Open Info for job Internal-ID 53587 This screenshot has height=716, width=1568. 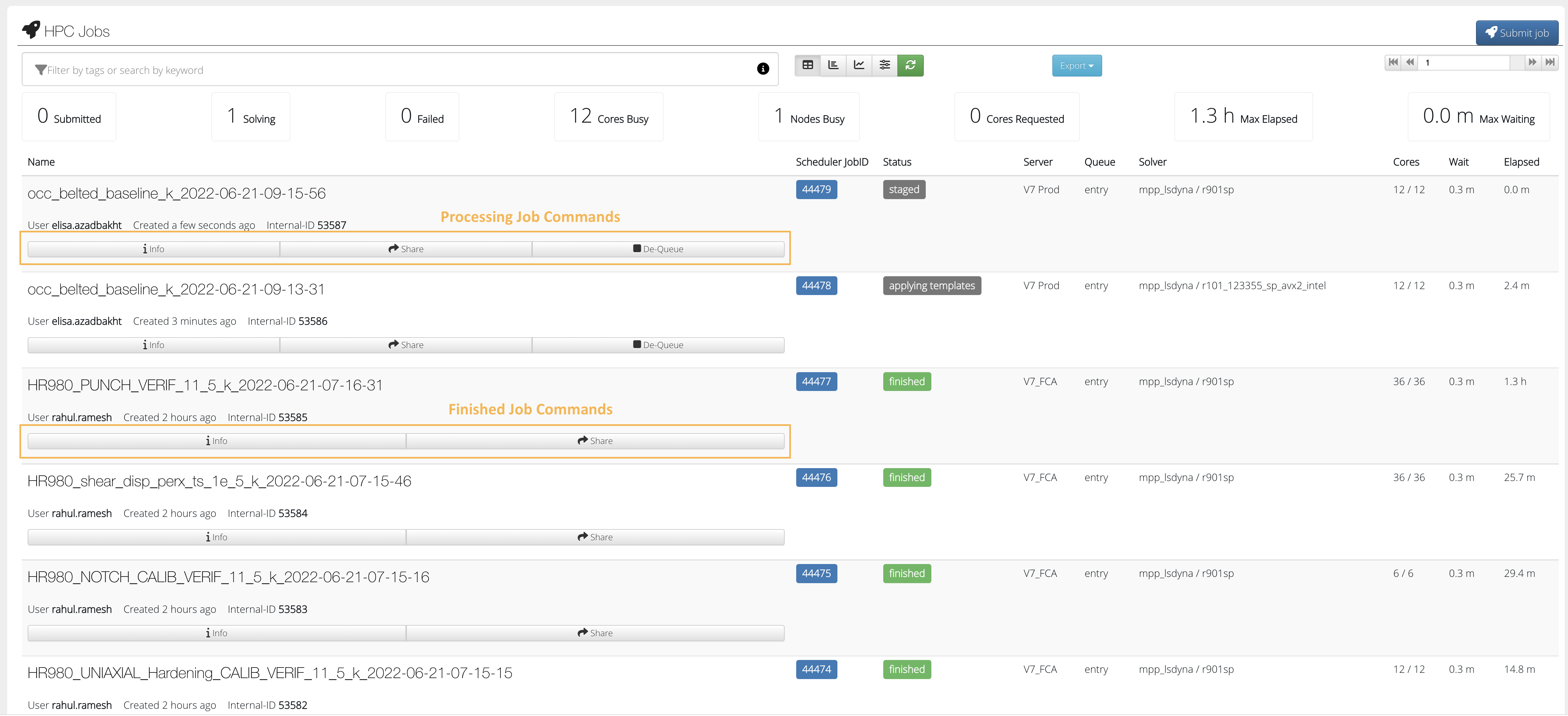(153, 249)
